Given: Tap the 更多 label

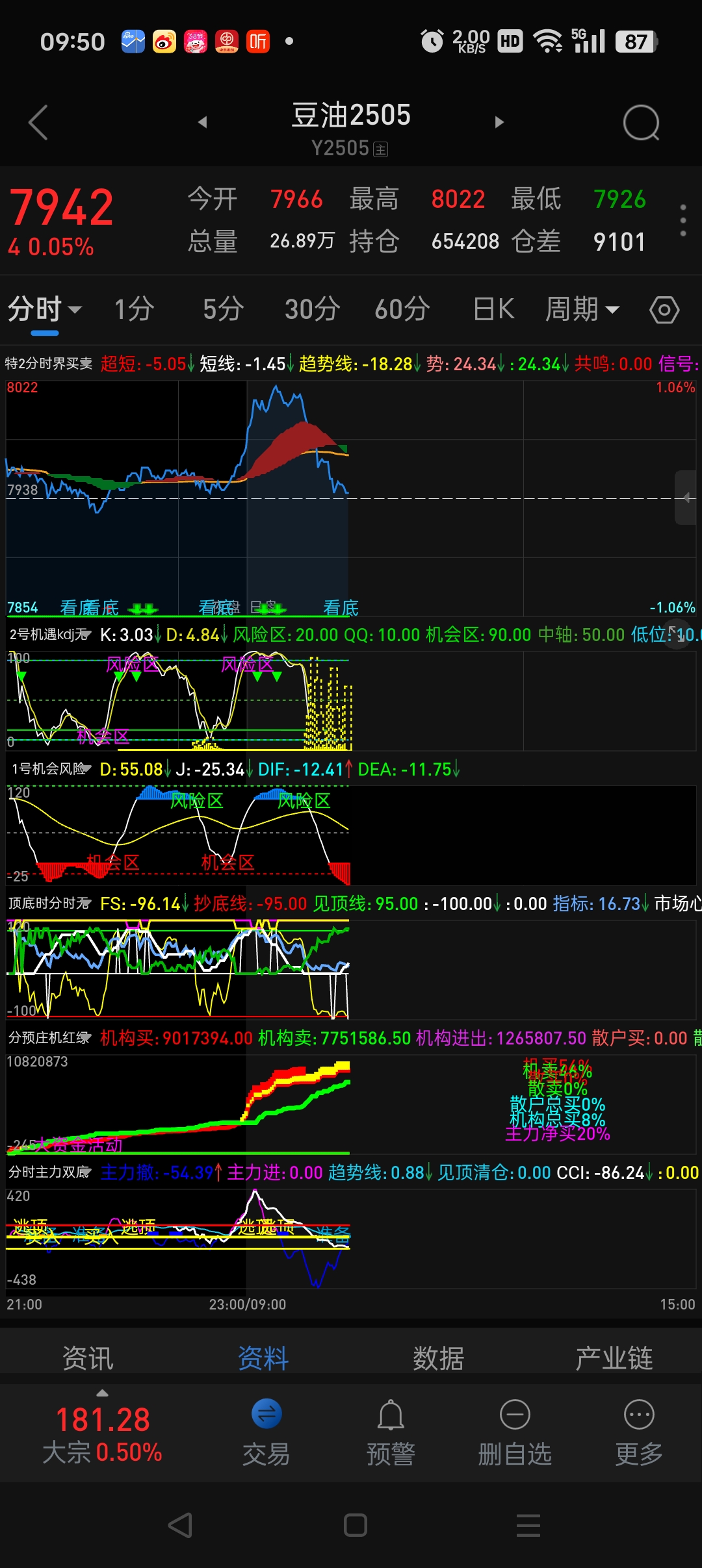Looking at the screenshot, I should (x=639, y=1454).
